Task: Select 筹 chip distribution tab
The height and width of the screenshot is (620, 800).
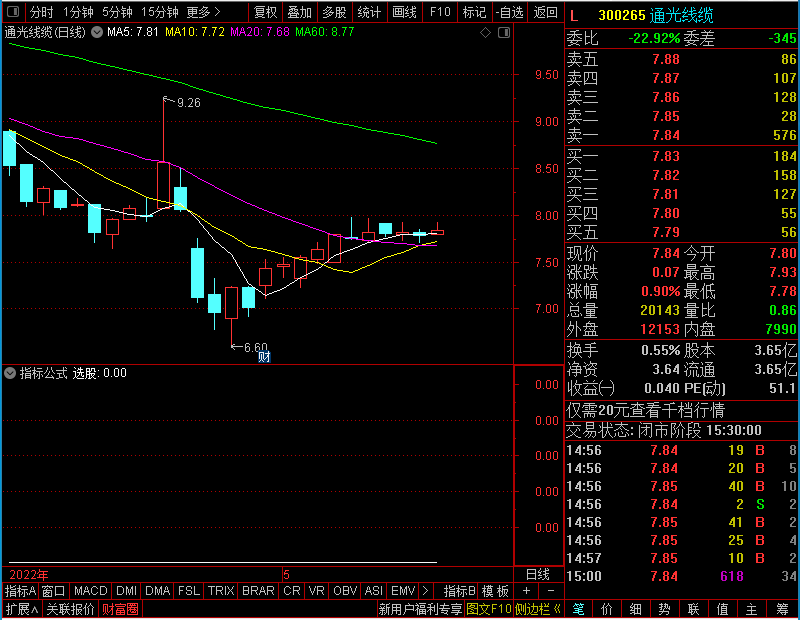Action: pyautogui.click(x=782, y=609)
